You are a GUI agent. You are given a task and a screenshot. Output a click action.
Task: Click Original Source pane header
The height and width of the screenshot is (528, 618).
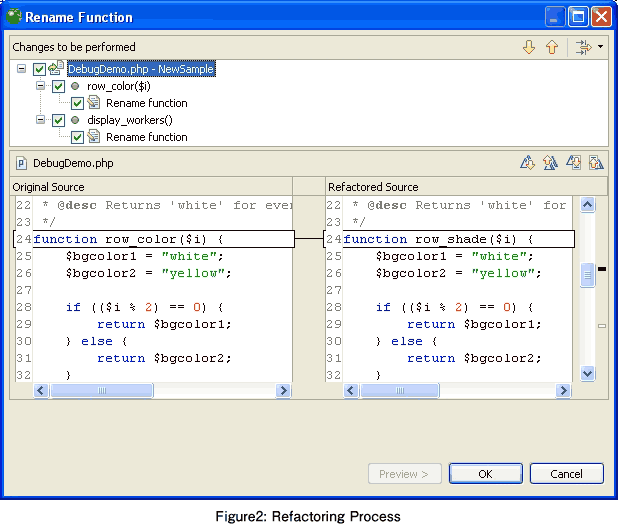(151, 187)
